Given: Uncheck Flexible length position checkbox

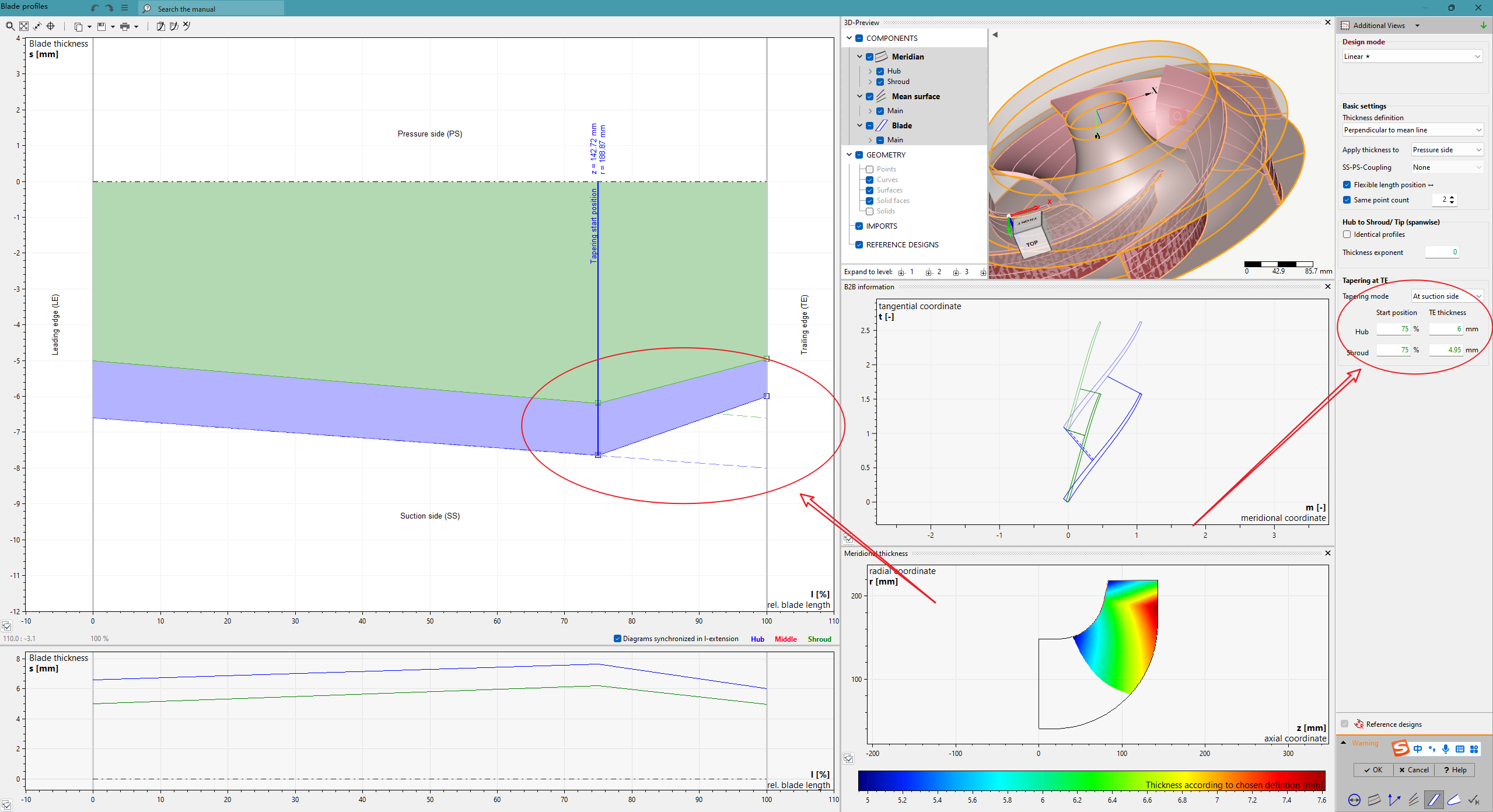Looking at the screenshot, I should [1347, 185].
